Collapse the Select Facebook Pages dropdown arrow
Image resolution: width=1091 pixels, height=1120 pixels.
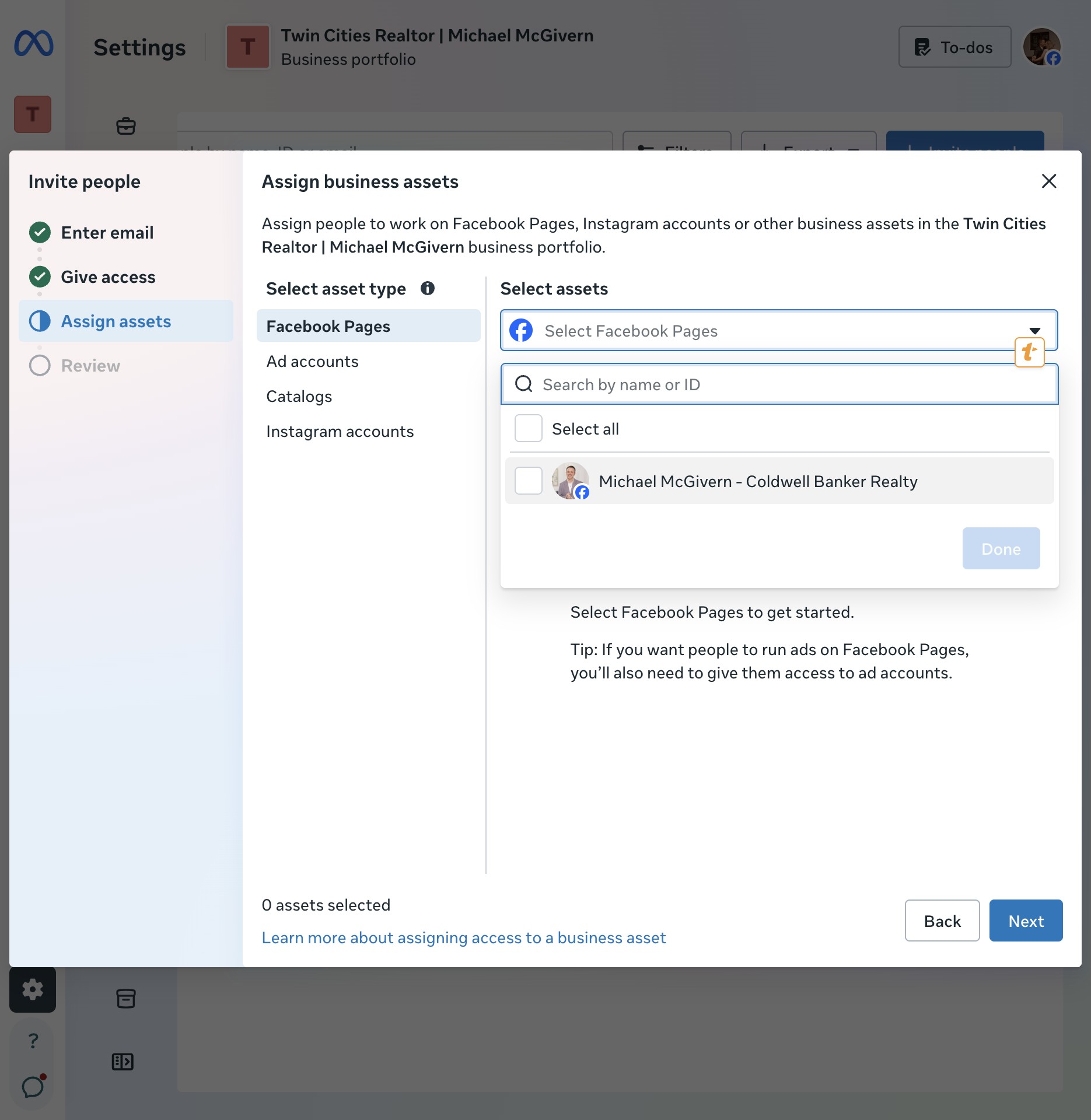coord(1035,331)
